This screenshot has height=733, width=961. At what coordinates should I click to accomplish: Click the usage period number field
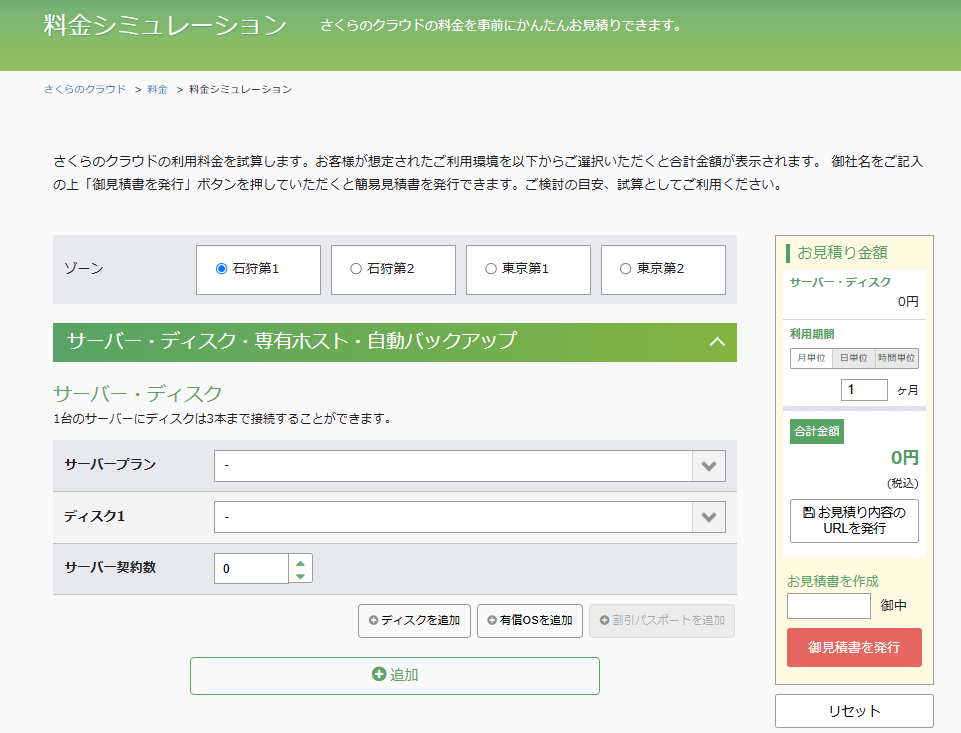pyautogui.click(x=864, y=390)
